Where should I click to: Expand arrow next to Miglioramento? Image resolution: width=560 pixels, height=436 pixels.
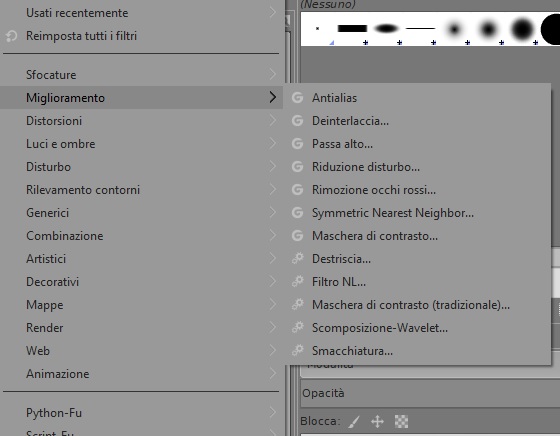coord(272,97)
